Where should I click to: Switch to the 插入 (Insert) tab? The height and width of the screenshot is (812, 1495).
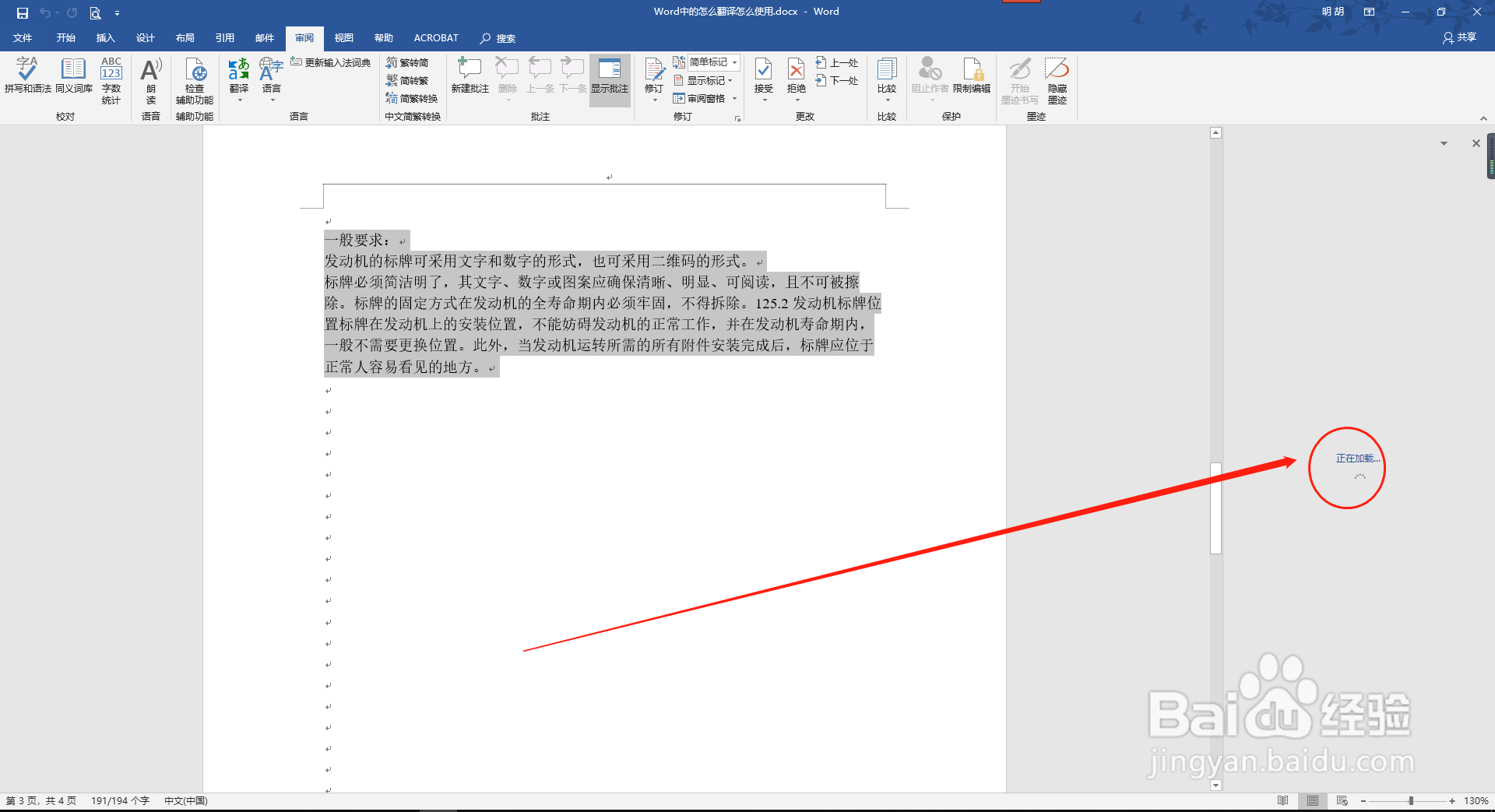(105, 37)
